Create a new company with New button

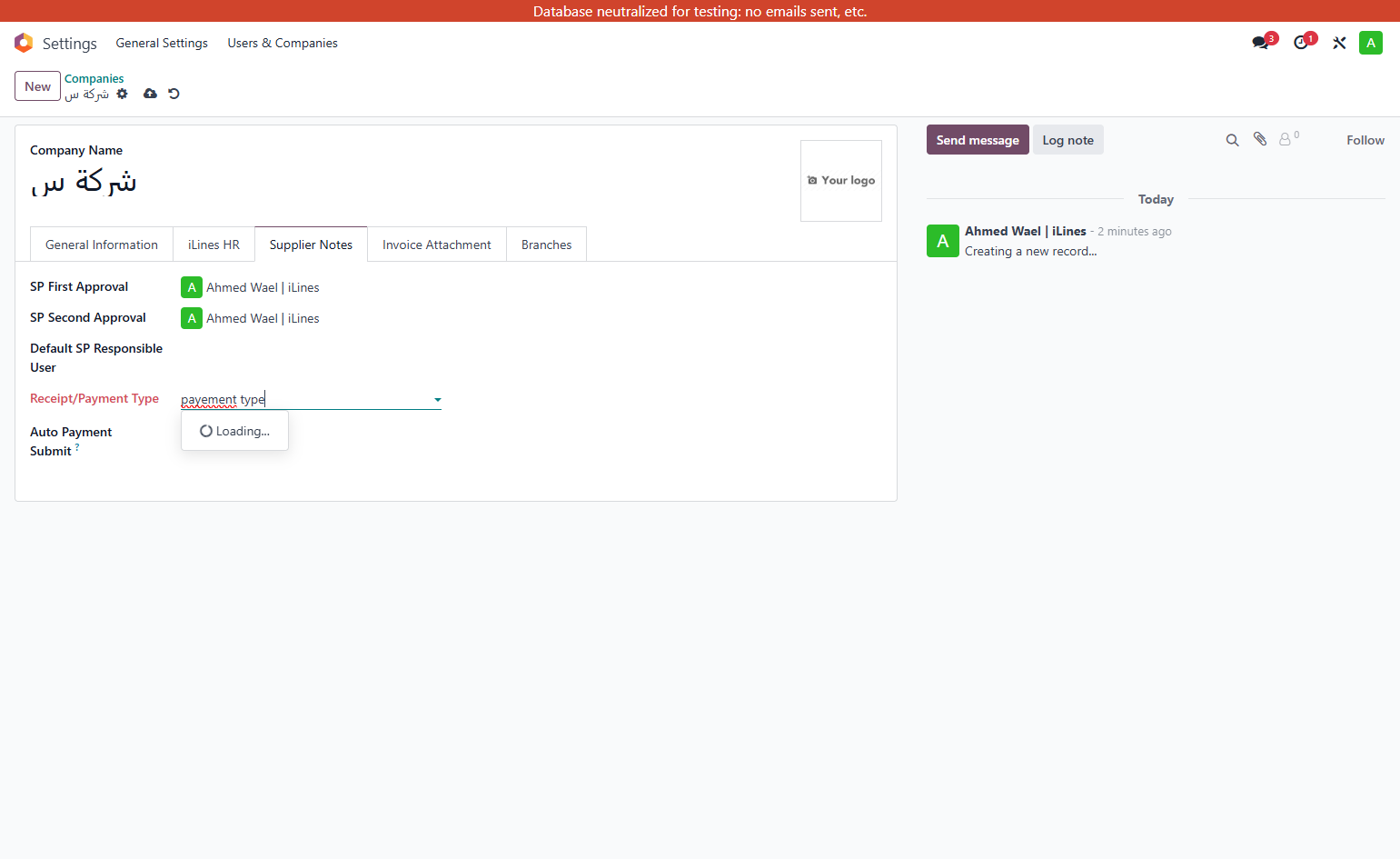tap(37, 86)
